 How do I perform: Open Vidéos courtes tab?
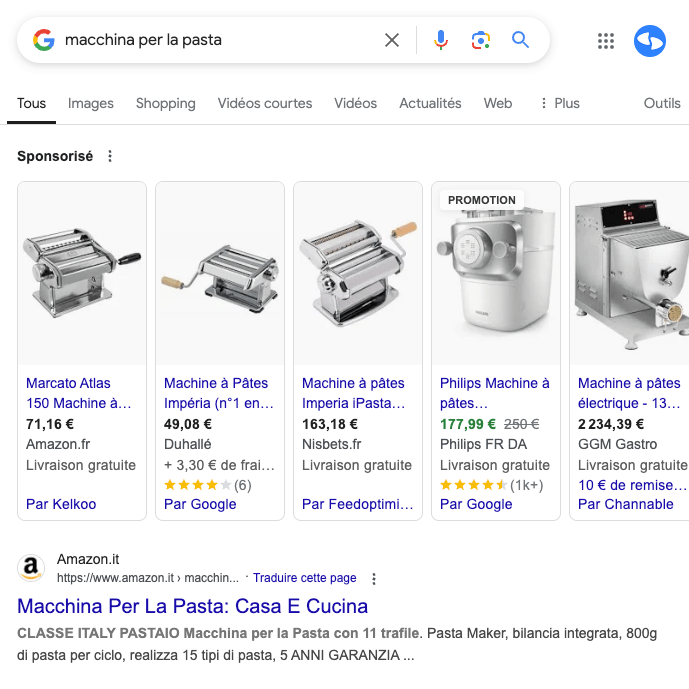click(265, 103)
